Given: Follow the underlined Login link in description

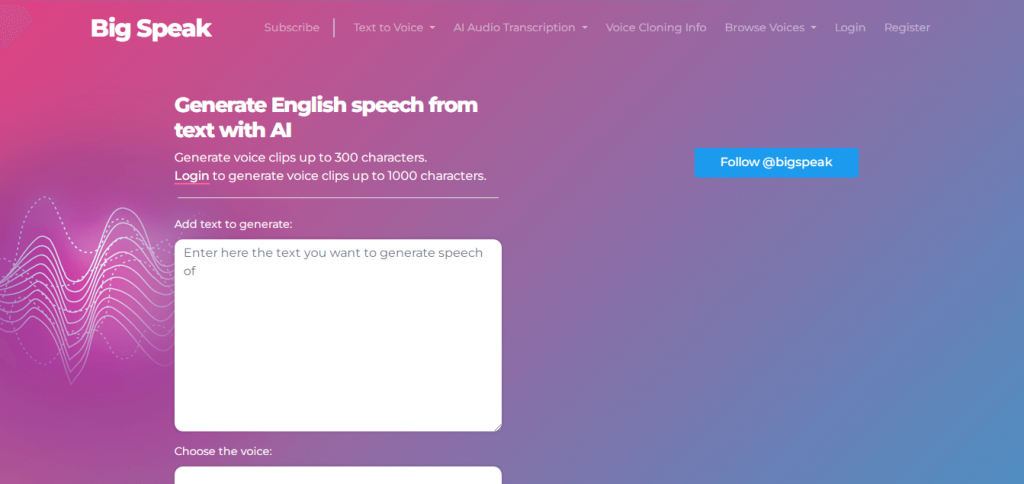Looking at the screenshot, I should pyautogui.click(x=191, y=176).
